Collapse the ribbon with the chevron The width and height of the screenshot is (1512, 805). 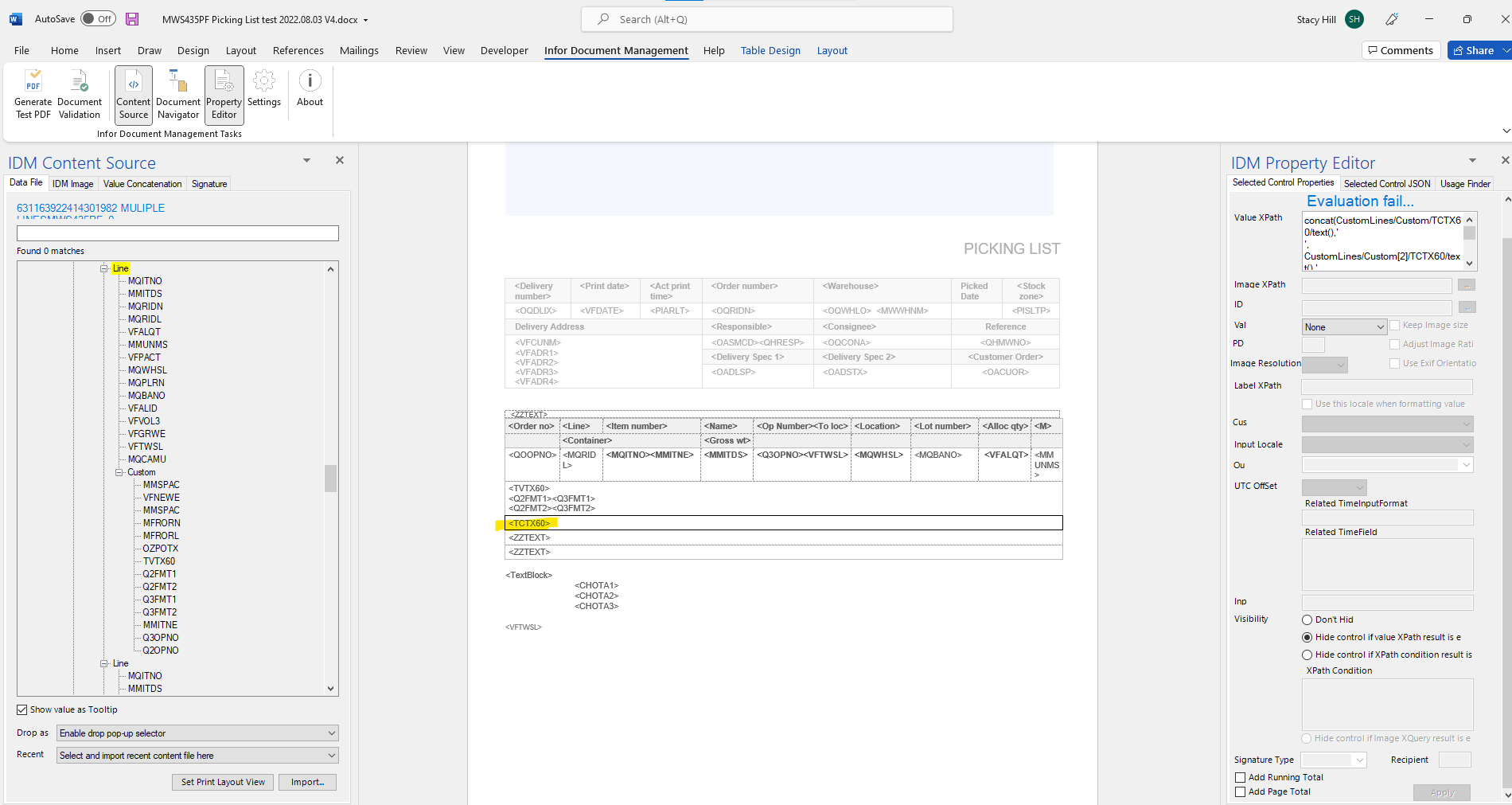(x=1506, y=131)
